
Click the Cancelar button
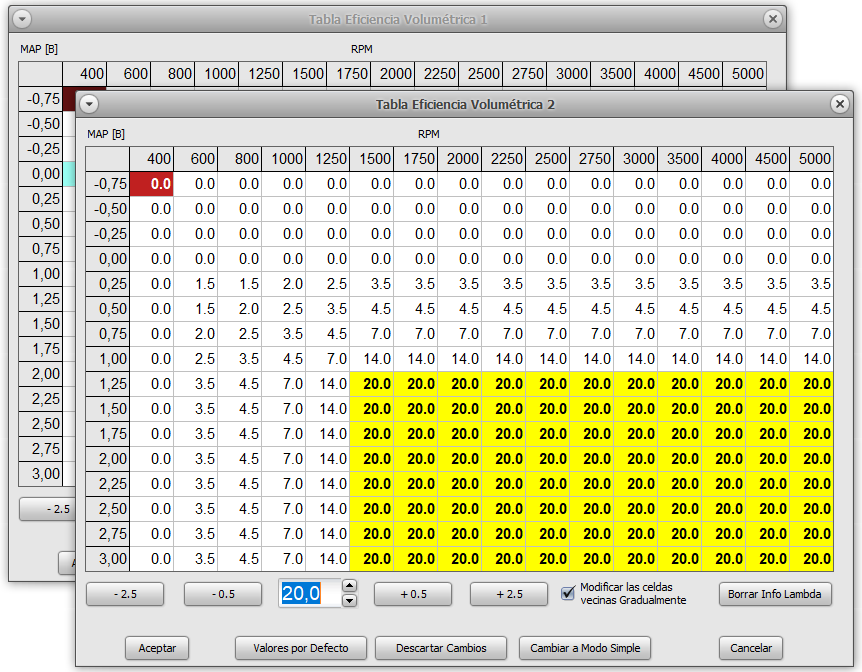click(751, 648)
